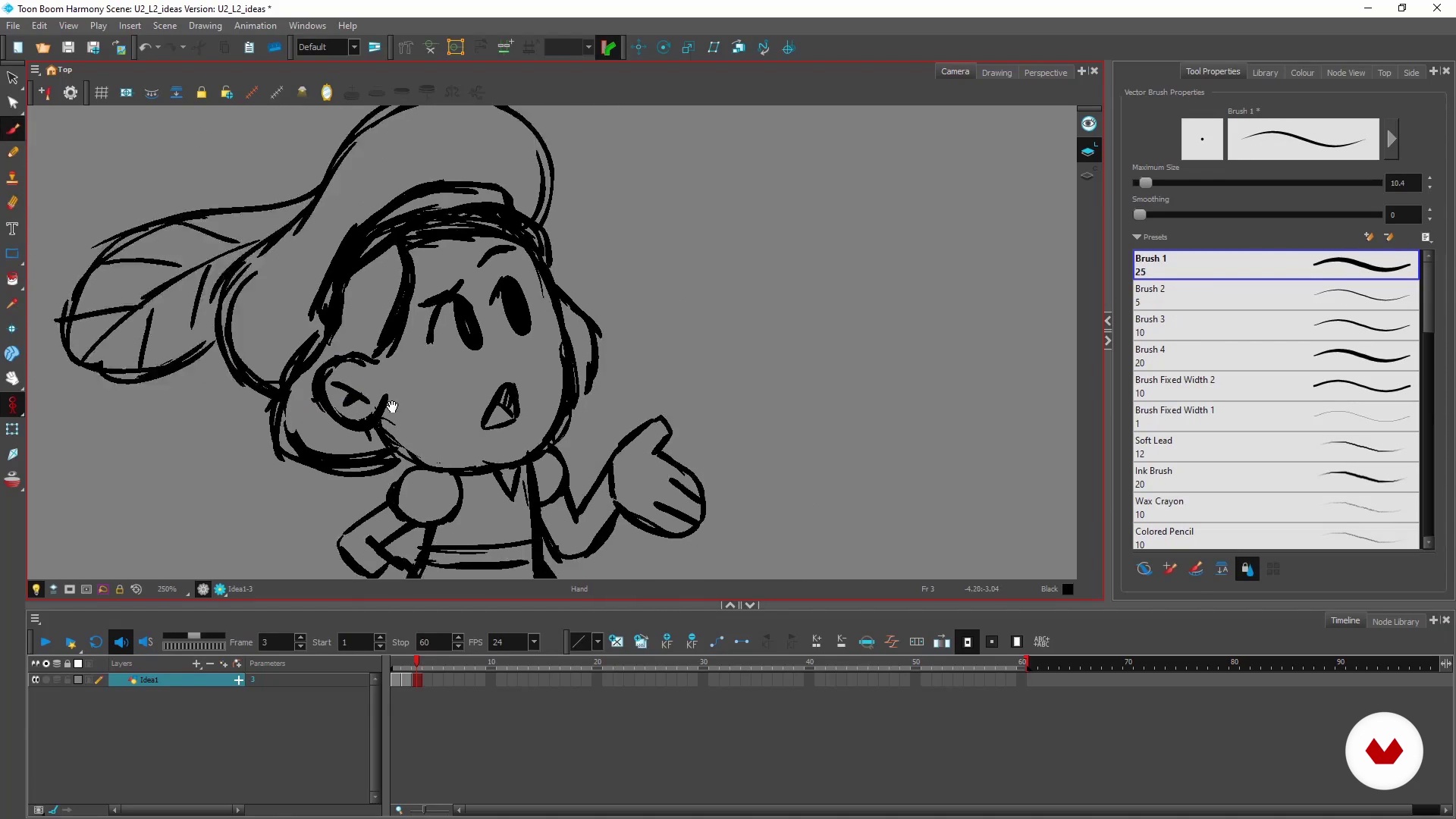The width and height of the screenshot is (1456, 819).
Task: Open the Drawing menu
Action: click(205, 26)
